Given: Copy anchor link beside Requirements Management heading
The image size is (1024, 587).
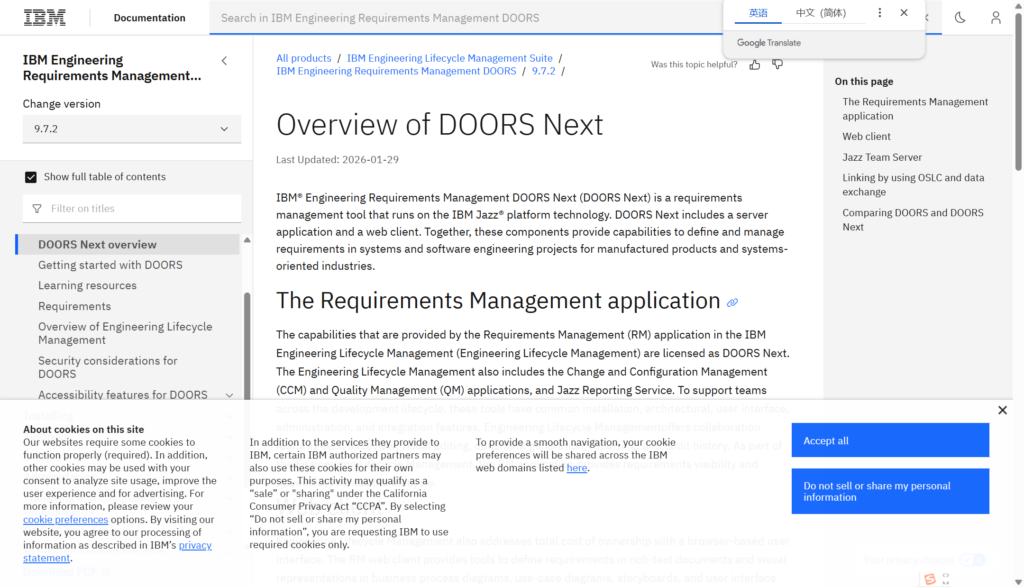Looking at the screenshot, I should [x=732, y=303].
